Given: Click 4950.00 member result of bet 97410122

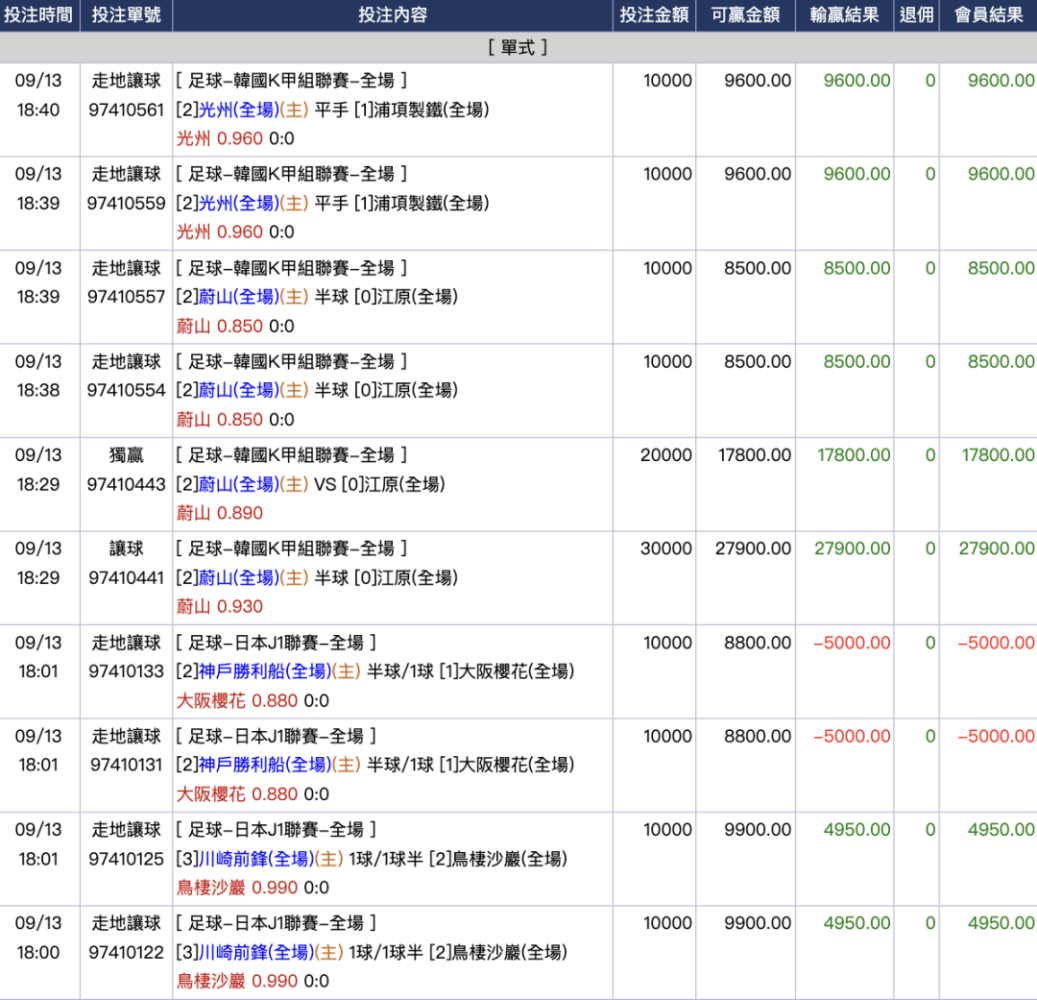Looking at the screenshot, I should point(1001,923).
